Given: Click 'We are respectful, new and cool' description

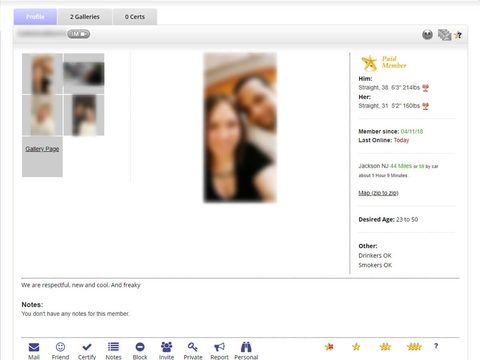Looking at the screenshot, I should tap(81, 285).
